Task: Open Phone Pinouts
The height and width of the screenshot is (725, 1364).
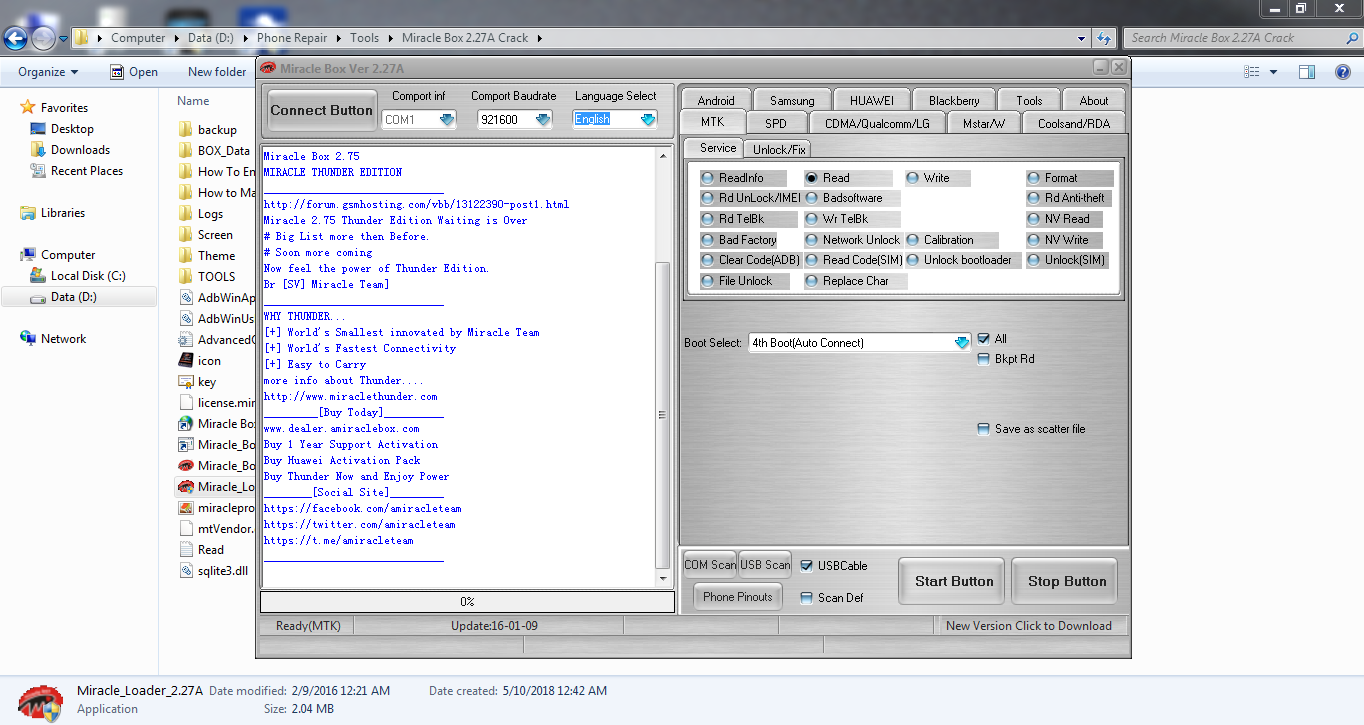Action: [x=738, y=597]
